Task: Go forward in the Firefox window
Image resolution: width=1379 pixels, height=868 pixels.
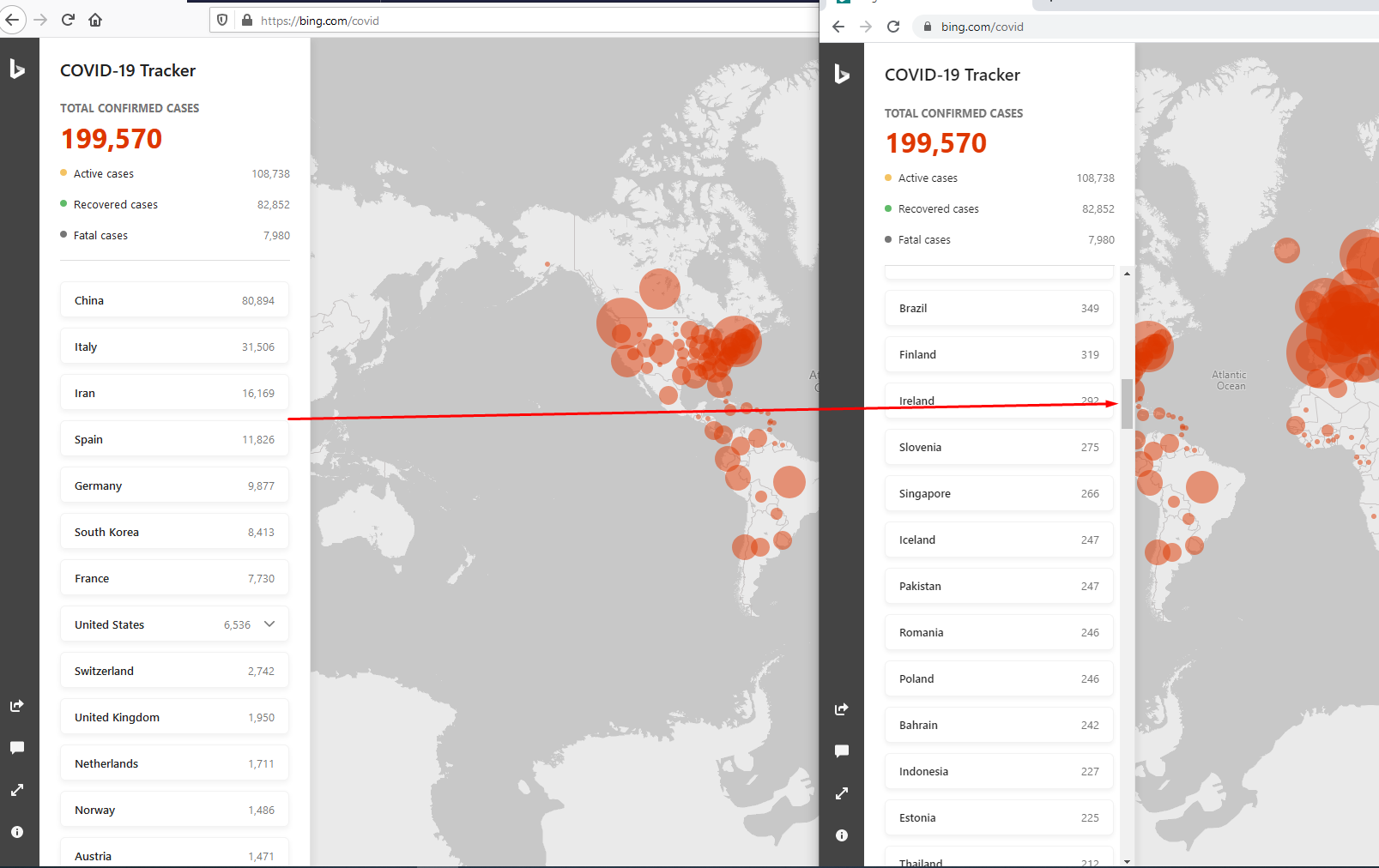Action: (x=40, y=20)
